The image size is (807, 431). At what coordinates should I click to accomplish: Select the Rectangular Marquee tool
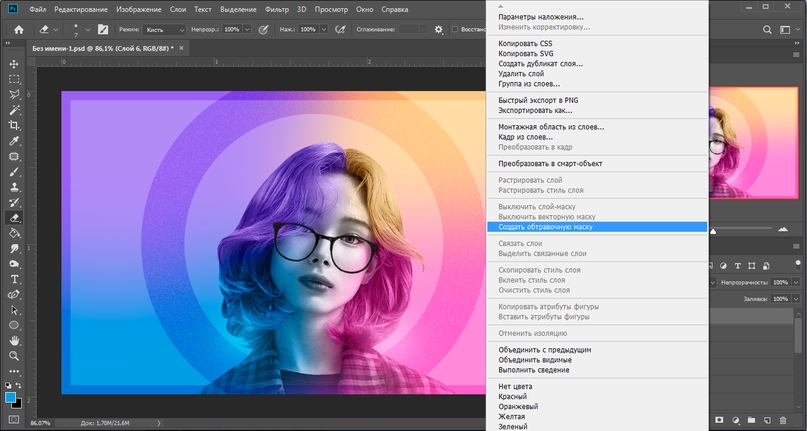click(14, 79)
